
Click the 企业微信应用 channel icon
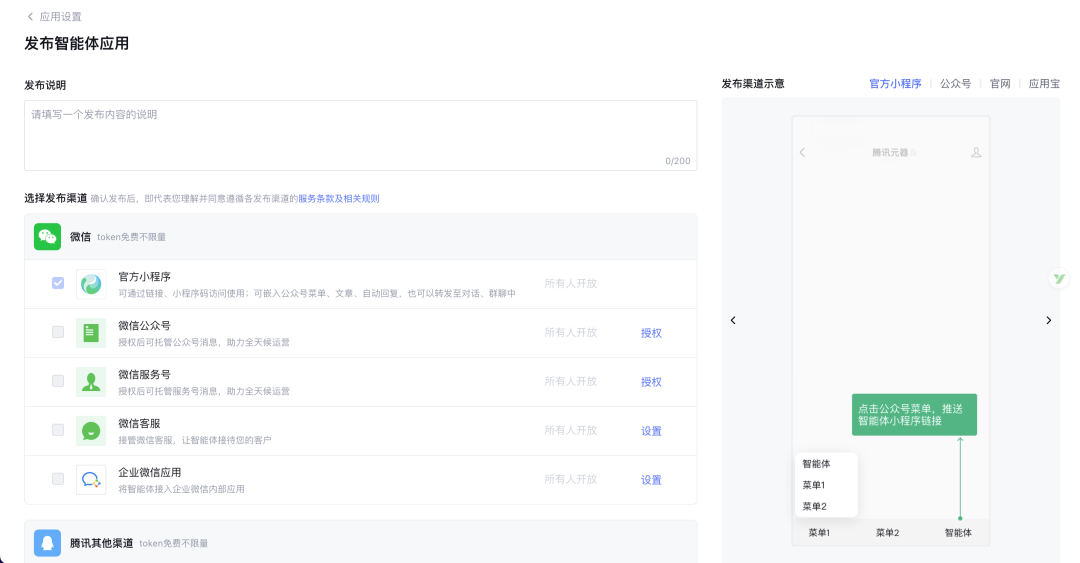(91, 480)
